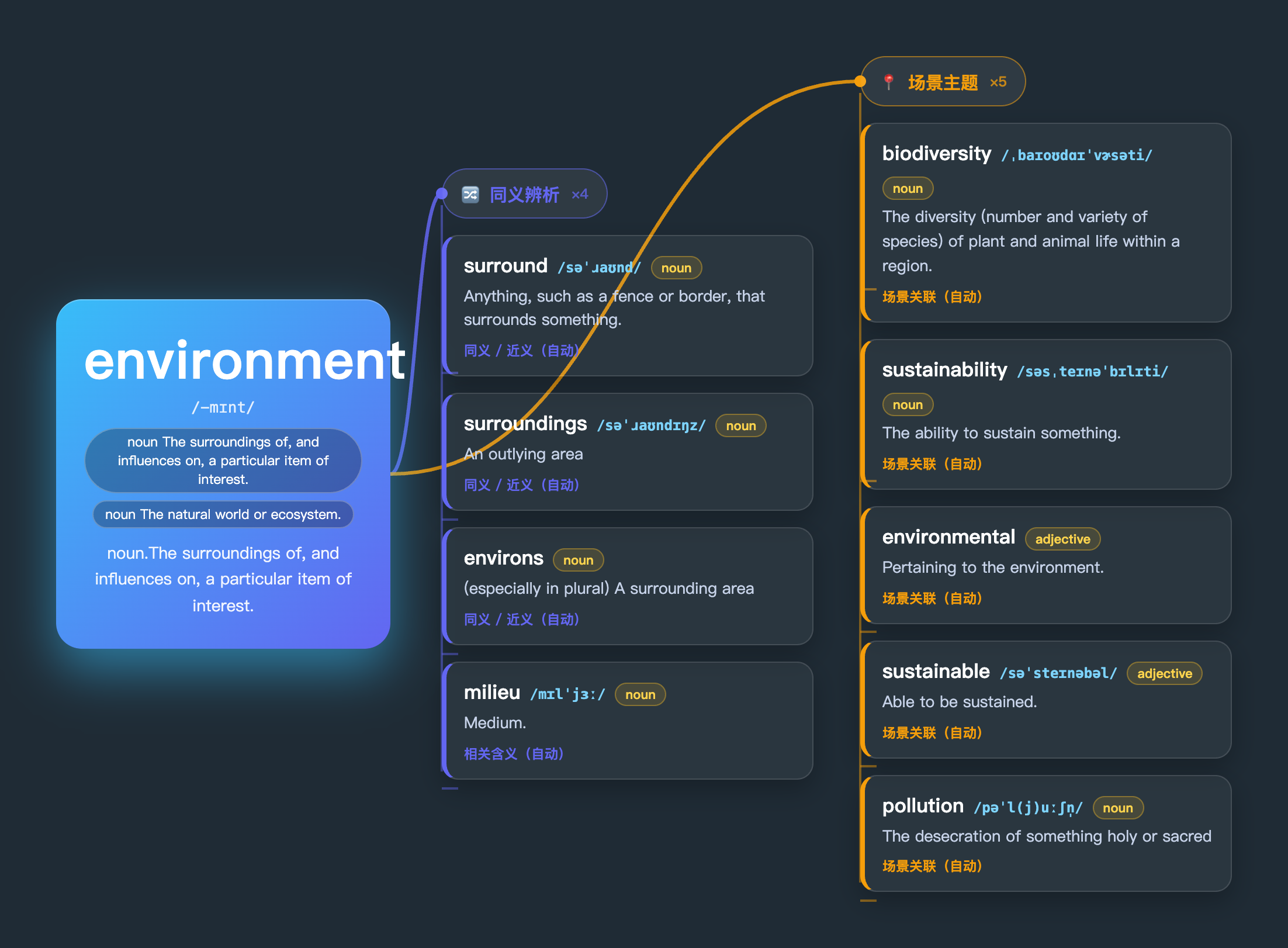
Task: Click the /səˈɹaʊndɪŋz/ phonetic transcription
Action: coord(651,425)
